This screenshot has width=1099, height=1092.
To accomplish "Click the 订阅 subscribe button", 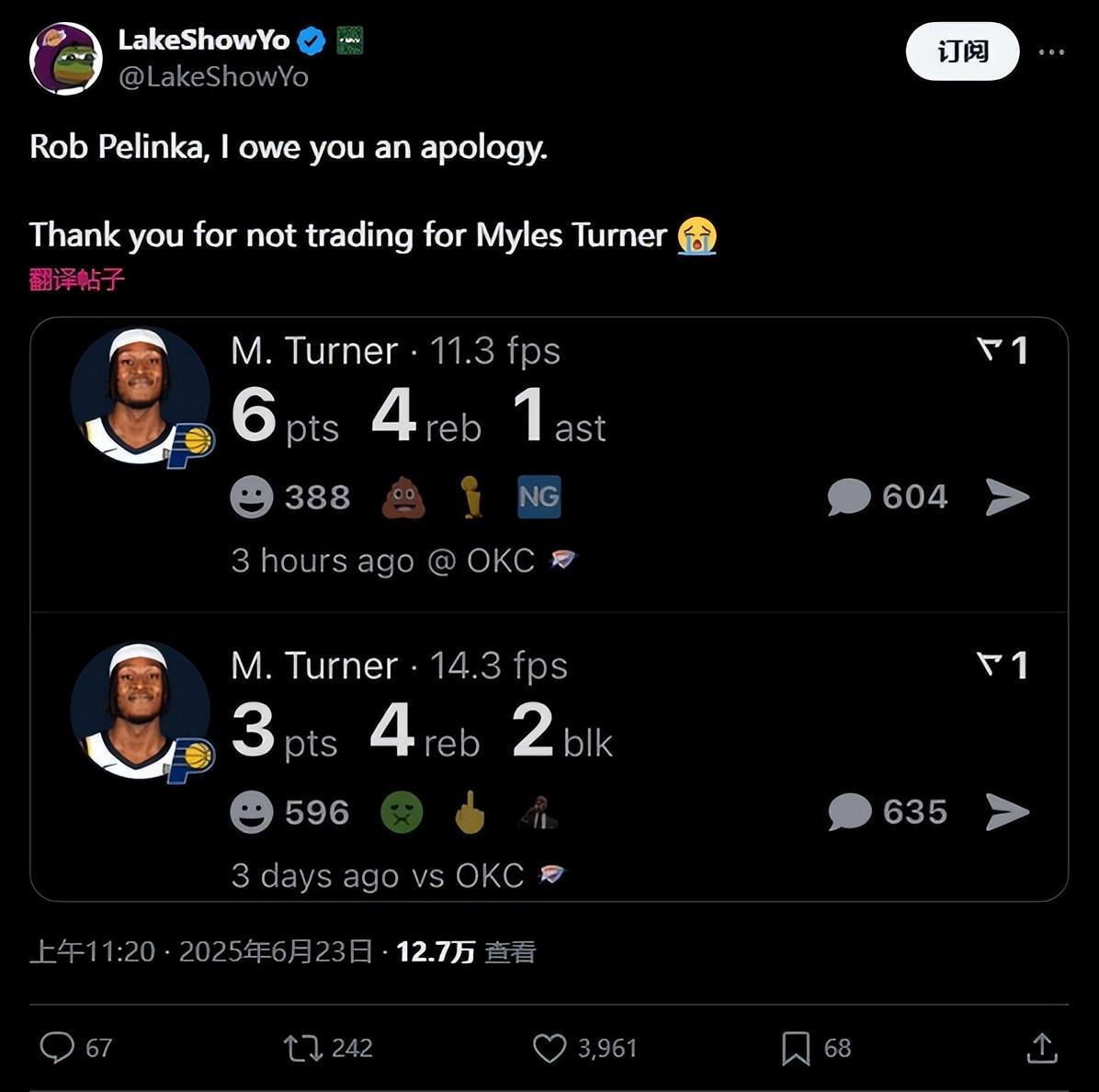I will (x=962, y=51).
